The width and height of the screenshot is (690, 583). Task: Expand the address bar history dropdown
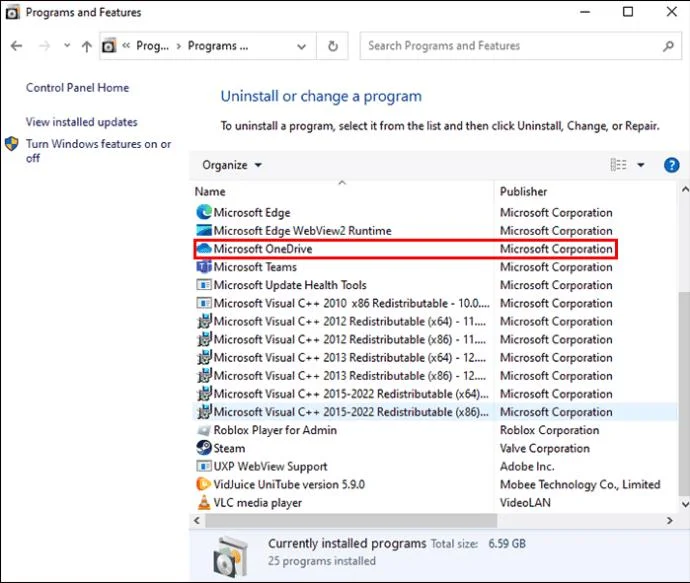(x=301, y=46)
